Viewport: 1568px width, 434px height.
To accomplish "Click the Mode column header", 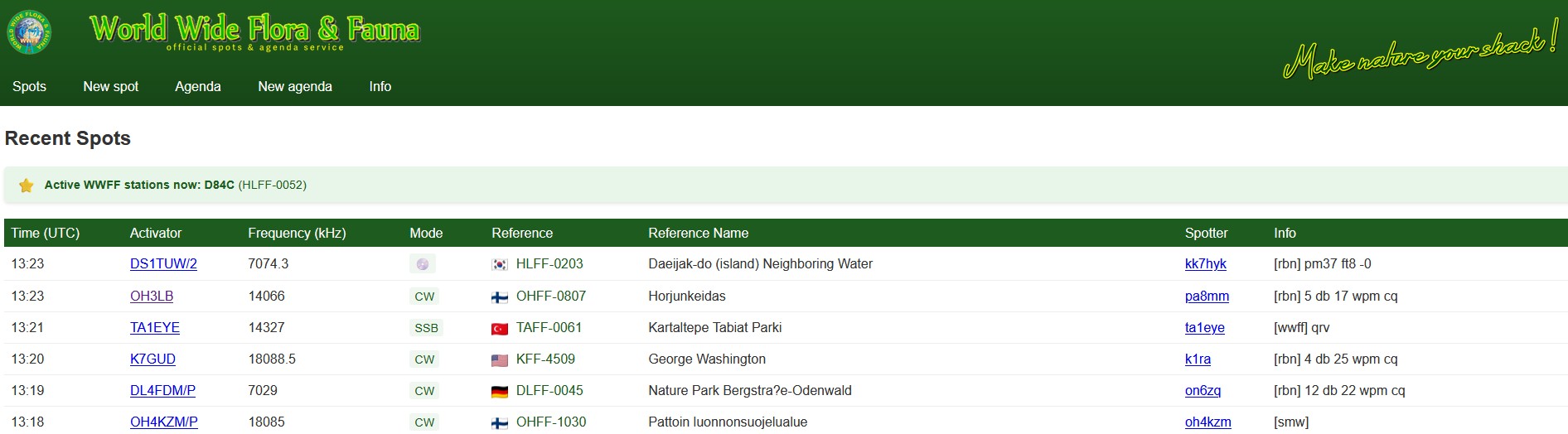I will tap(426, 234).
